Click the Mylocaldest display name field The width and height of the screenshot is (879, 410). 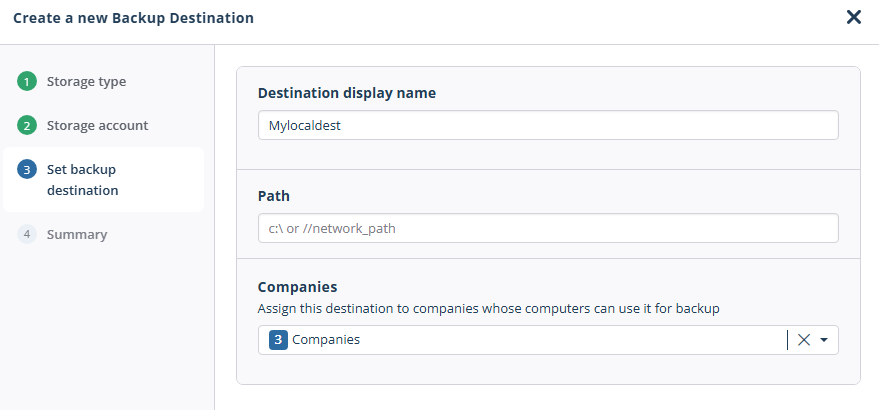click(x=548, y=125)
